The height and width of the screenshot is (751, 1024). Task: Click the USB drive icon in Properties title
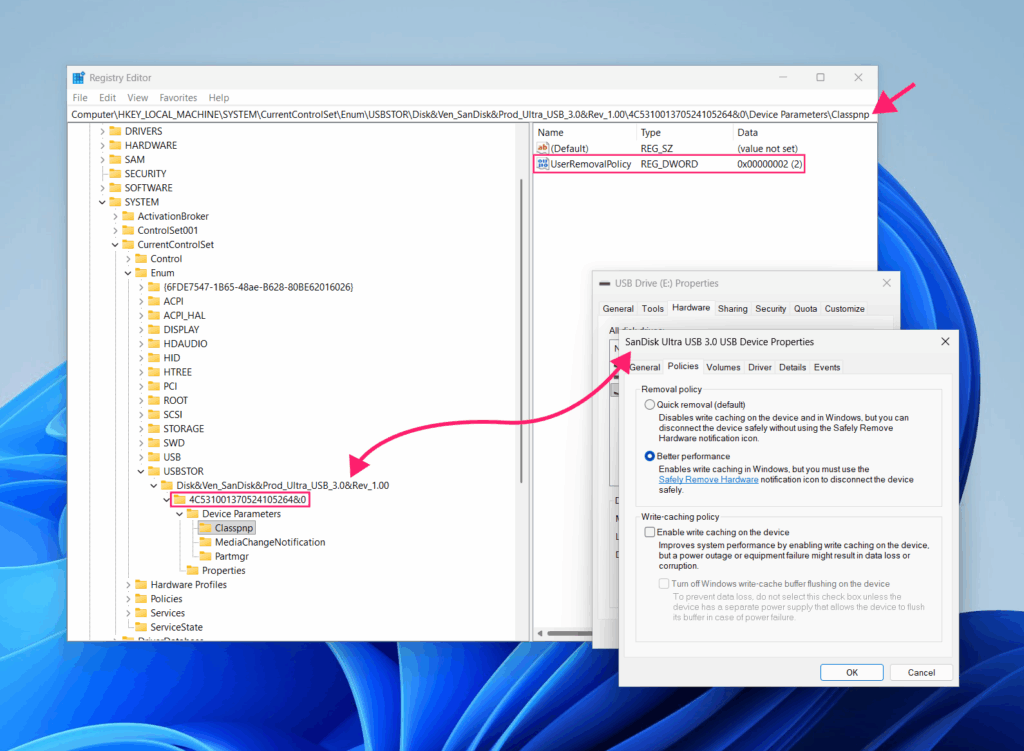pos(605,283)
